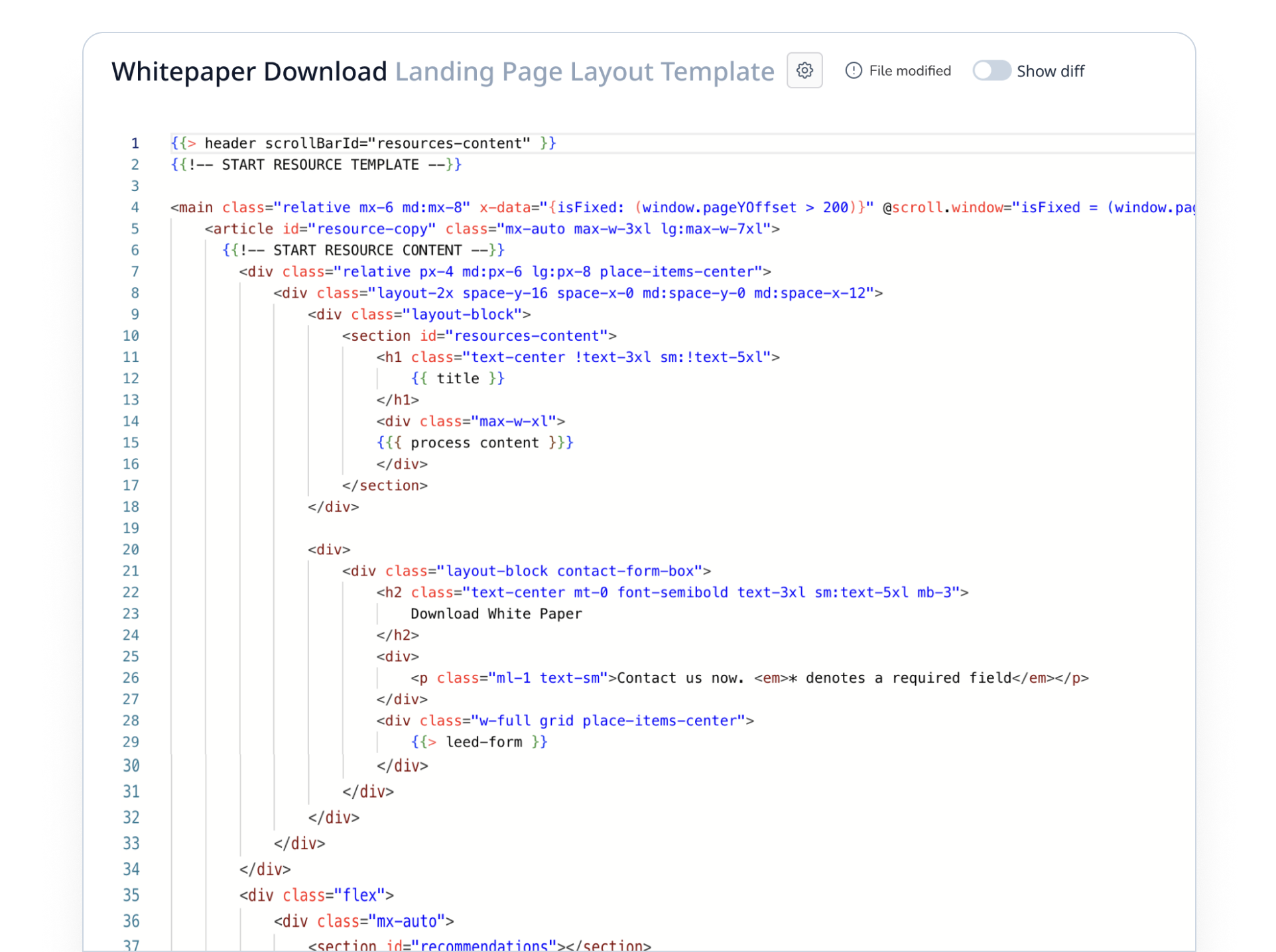Viewport: 1276px width, 952px height.
Task: Click the "File modified" status text
Action: click(x=909, y=70)
